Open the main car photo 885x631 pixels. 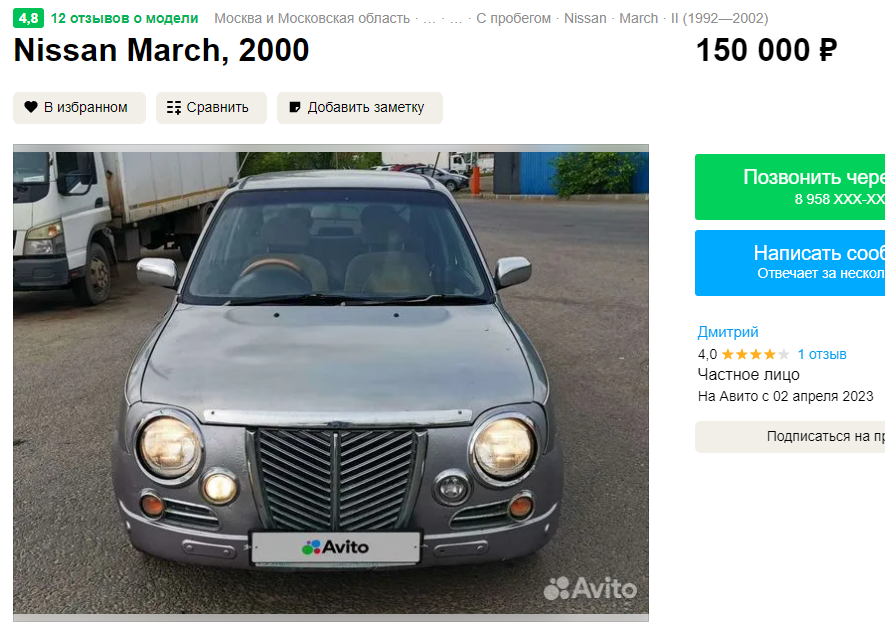(x=331, y=383)
